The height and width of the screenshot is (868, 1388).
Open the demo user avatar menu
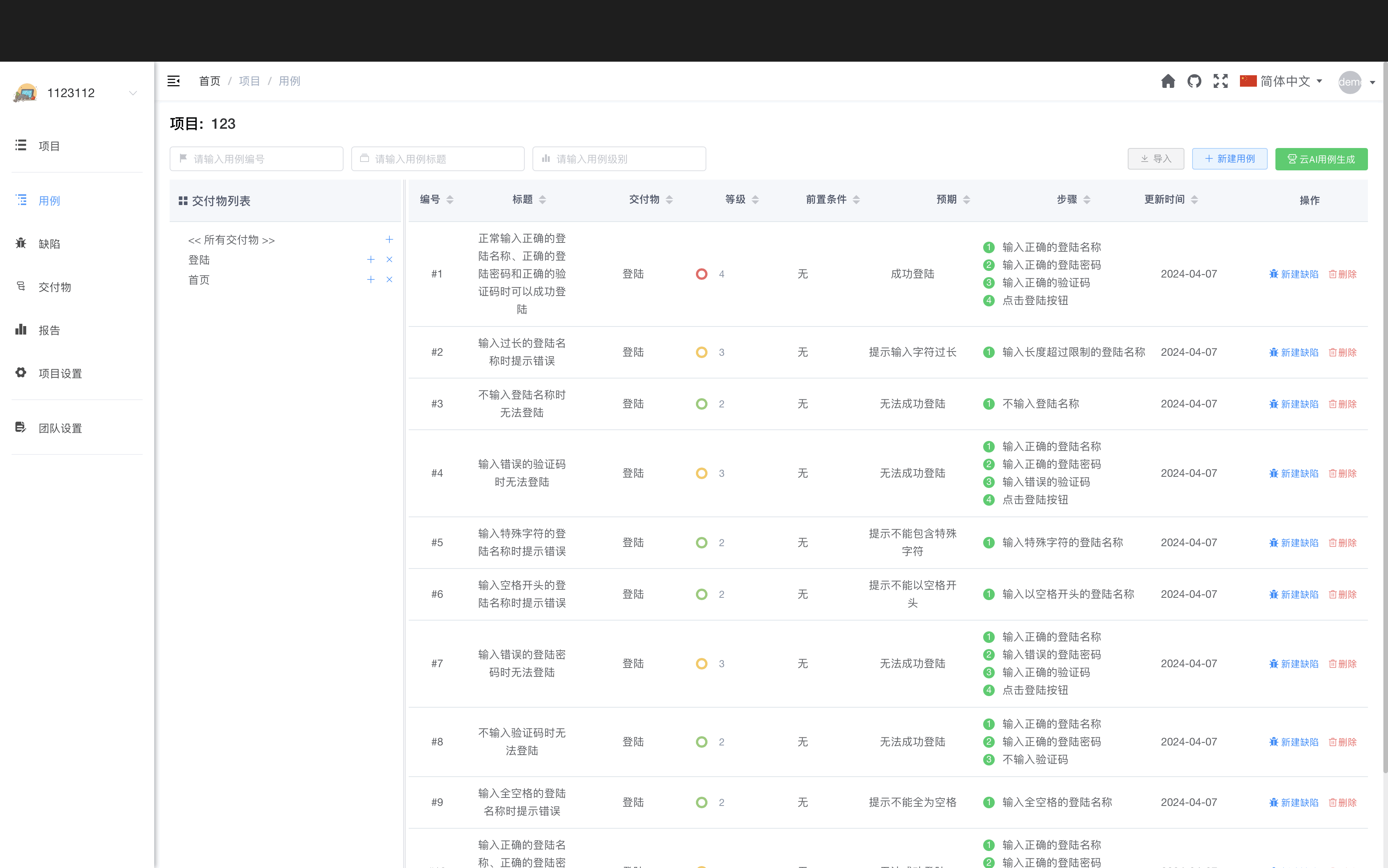coord(1355,82)
